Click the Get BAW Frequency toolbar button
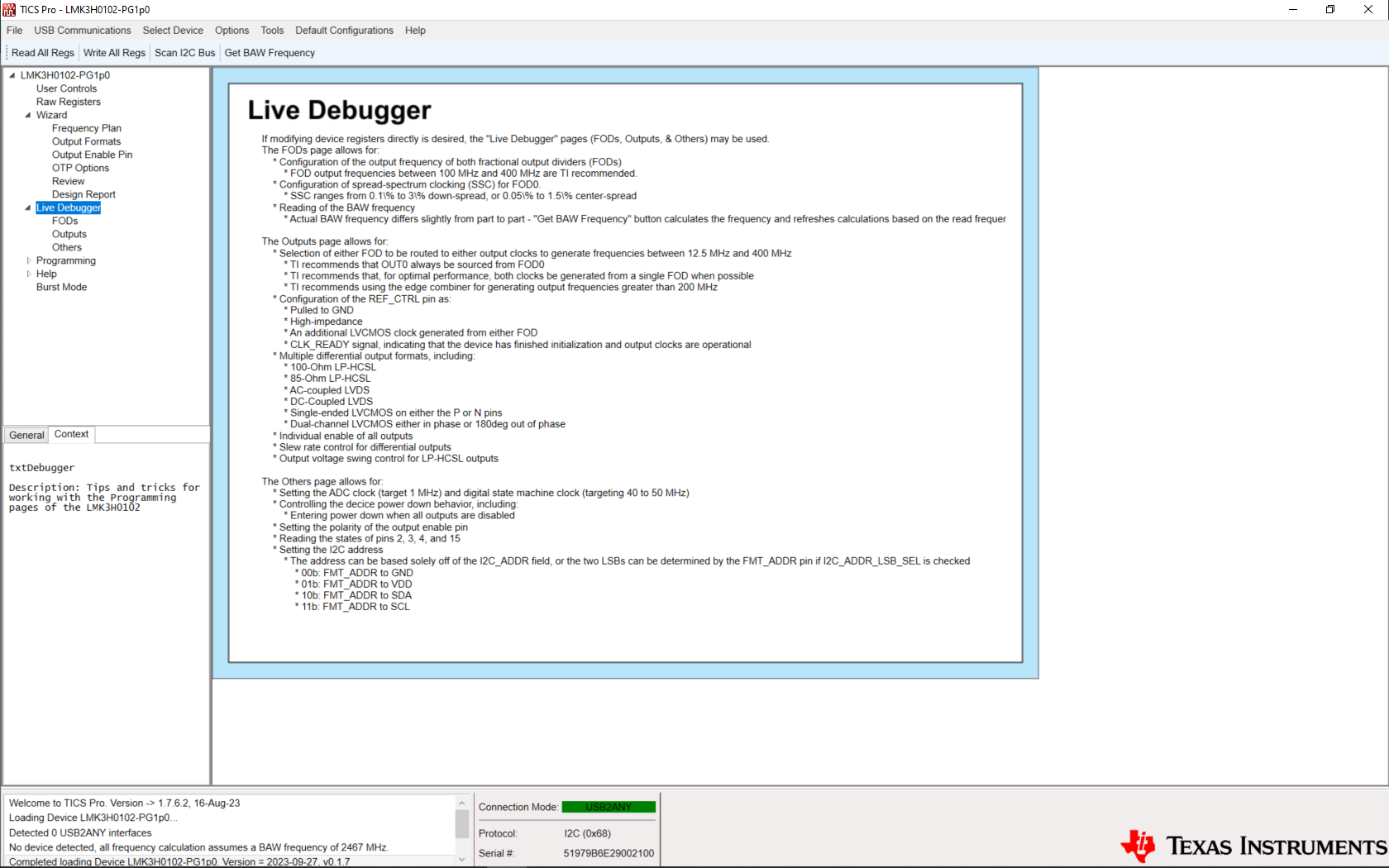This screenshot has height=868, width=1389. [x=269, y=52]
